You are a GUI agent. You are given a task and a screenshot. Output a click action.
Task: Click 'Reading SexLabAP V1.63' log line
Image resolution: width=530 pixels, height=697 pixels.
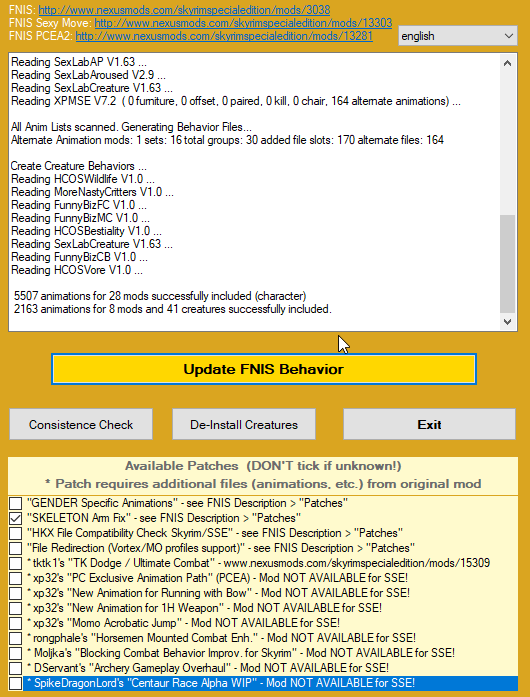pyautogui.click(x=79, y=62)
